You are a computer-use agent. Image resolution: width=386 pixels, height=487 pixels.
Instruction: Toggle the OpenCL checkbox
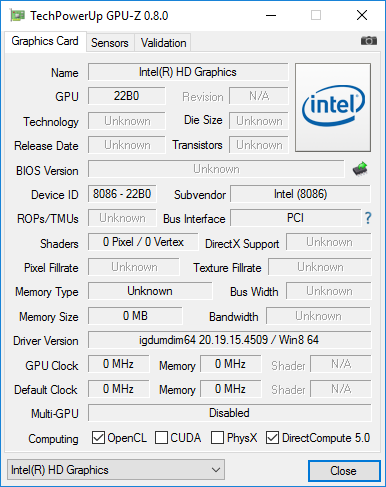[x=98, y=438]
